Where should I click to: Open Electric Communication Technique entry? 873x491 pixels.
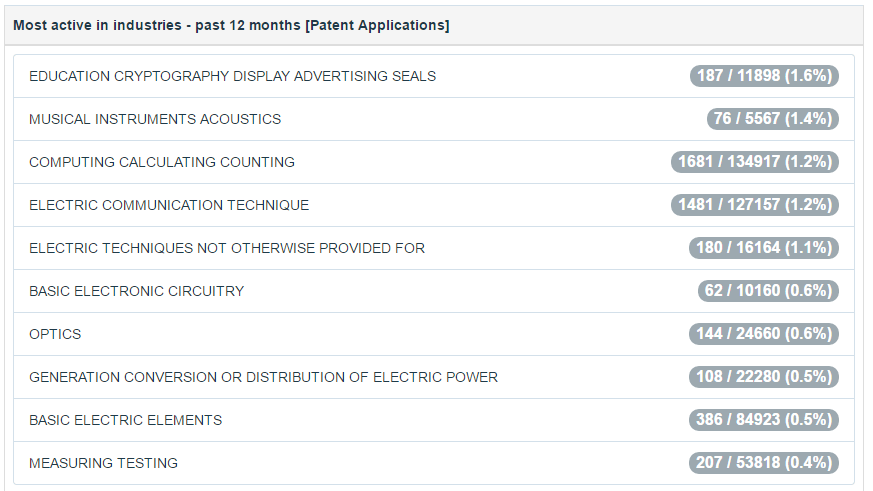click(169, 205)
